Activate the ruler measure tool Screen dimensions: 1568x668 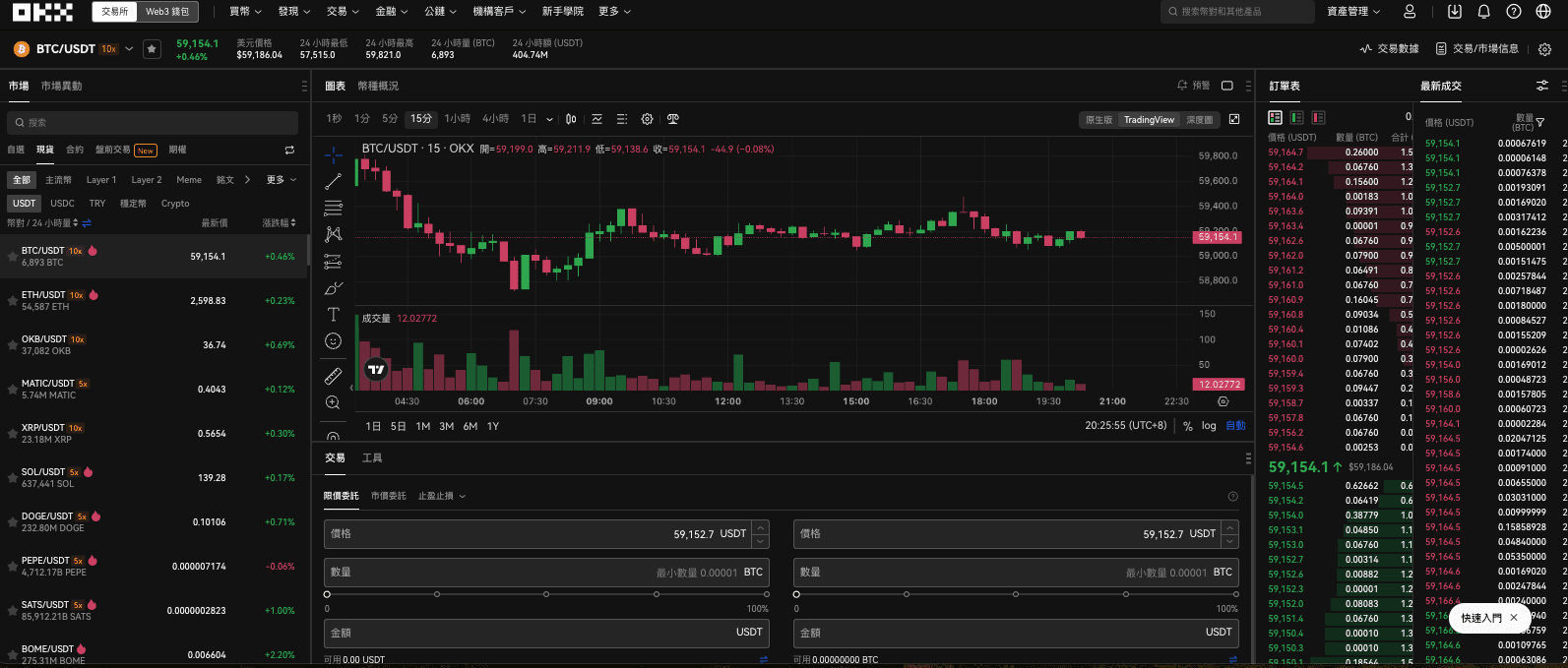coord(334,376)
